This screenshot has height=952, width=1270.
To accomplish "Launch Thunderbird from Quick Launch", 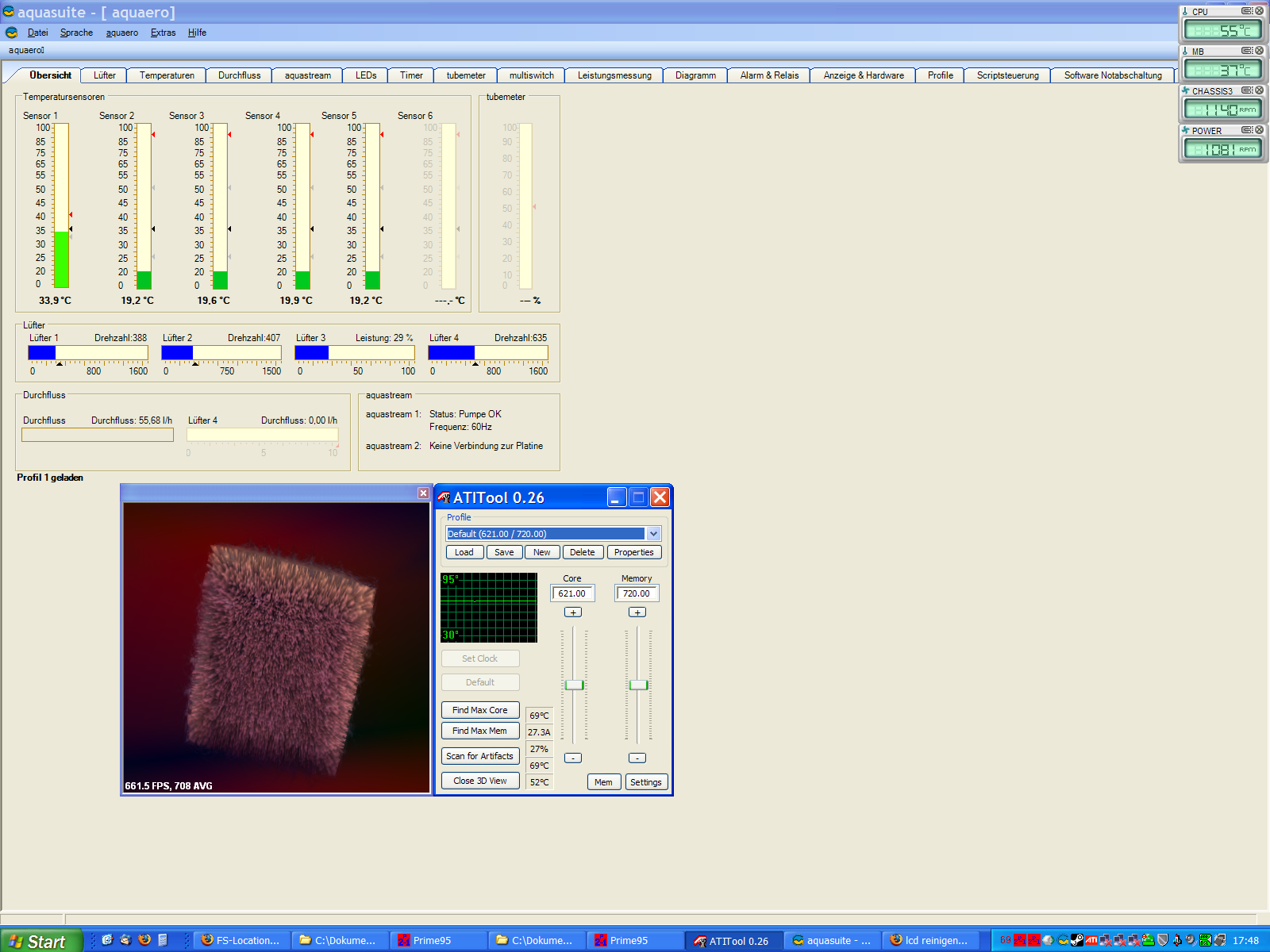I will 125,940.
